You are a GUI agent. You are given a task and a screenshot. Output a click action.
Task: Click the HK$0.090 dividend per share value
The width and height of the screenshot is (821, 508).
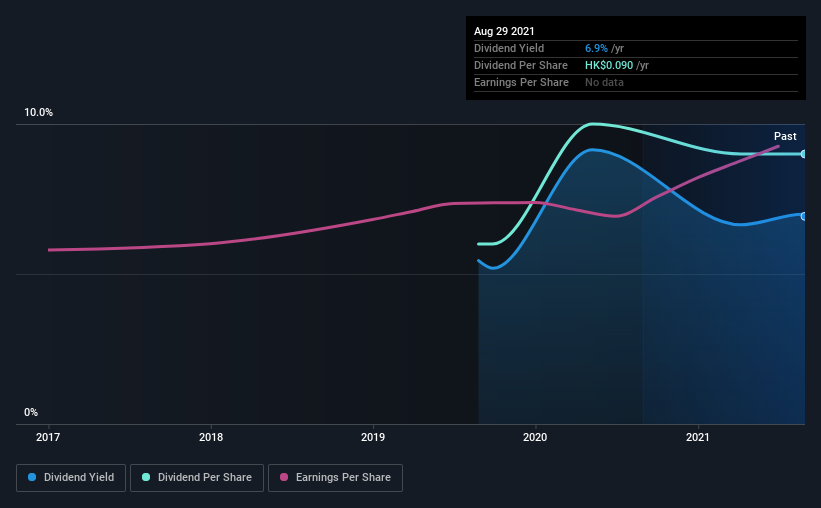click(609, 65)
